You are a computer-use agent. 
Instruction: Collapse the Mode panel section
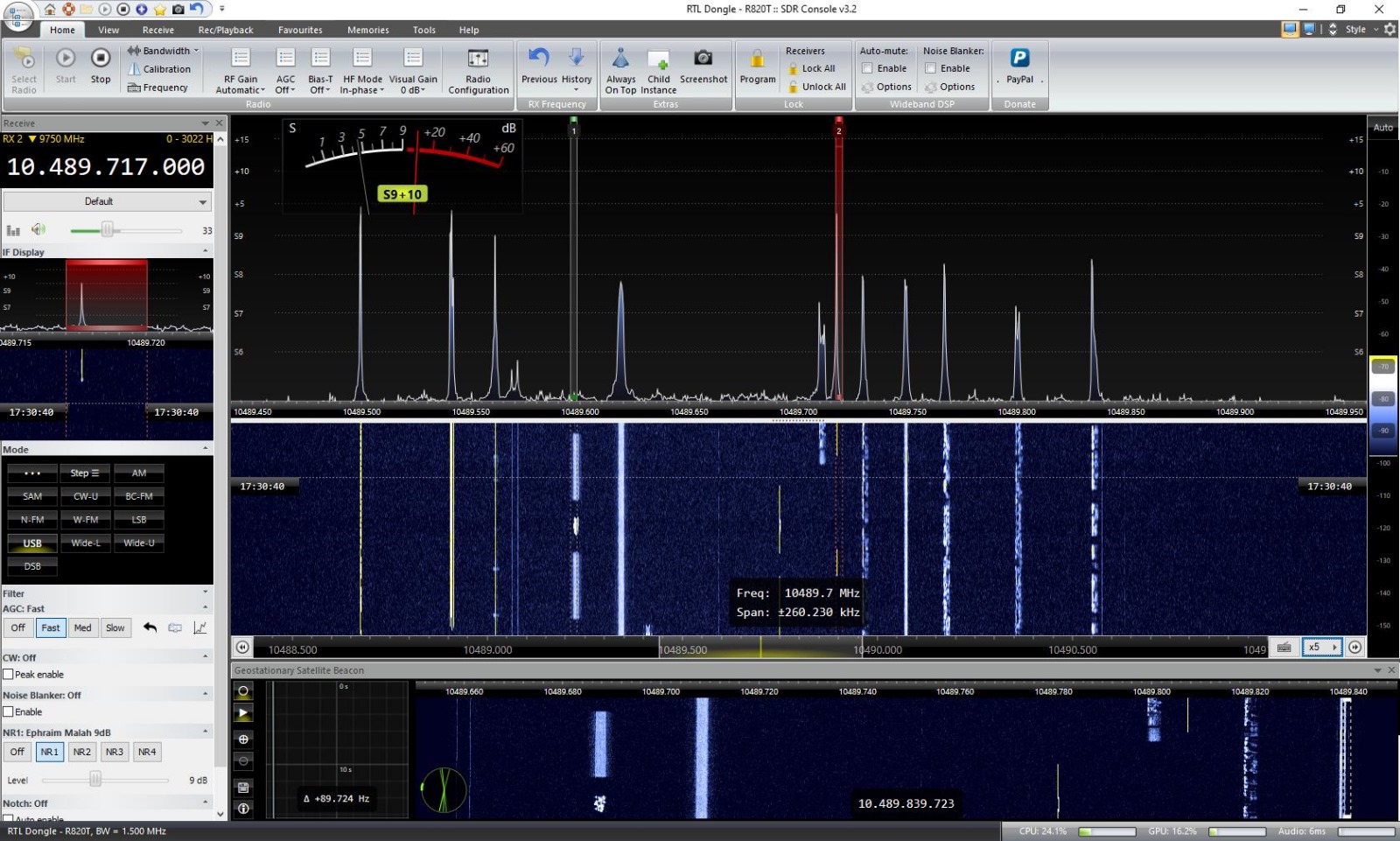[x=206, y=449]
